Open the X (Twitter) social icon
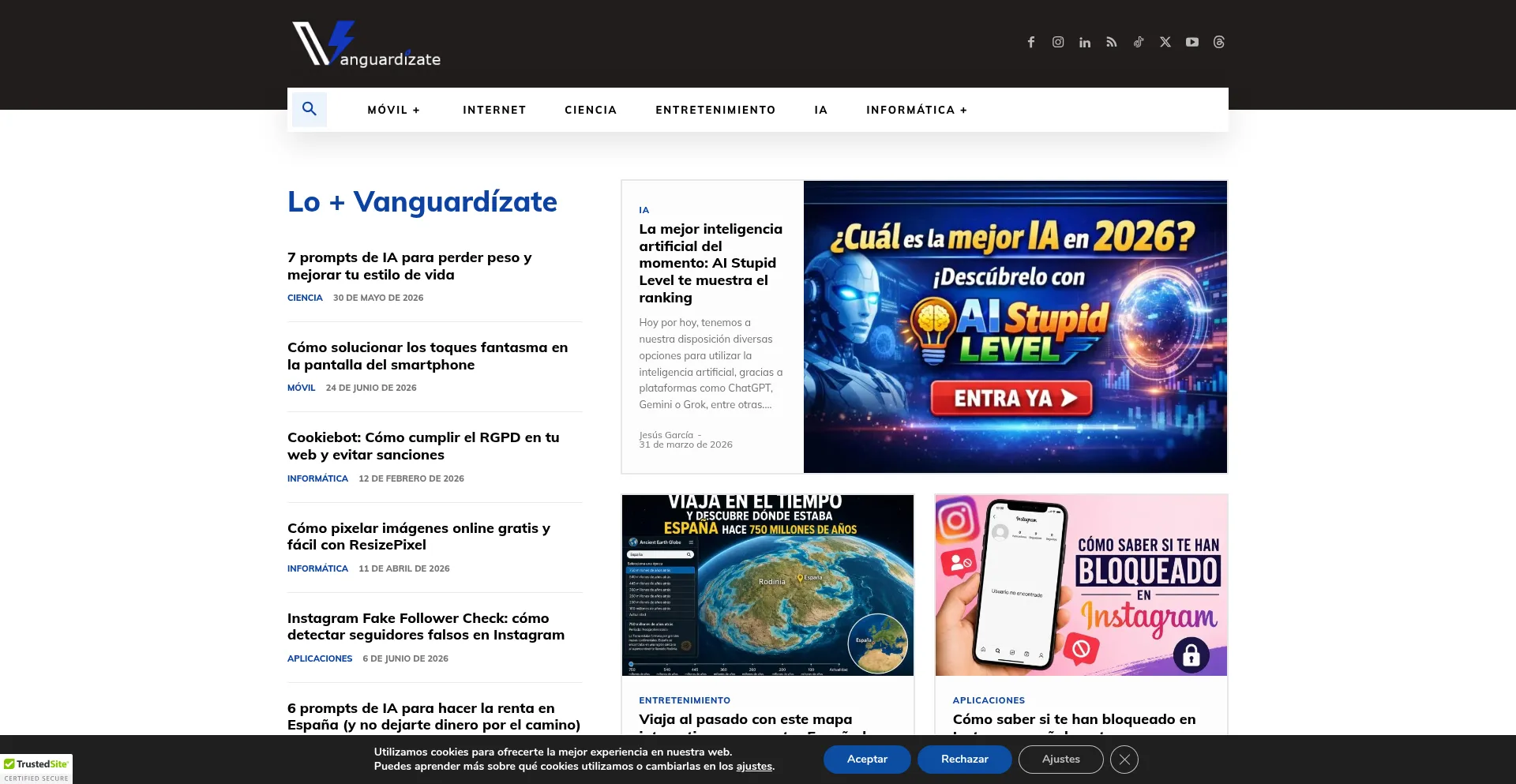Image resolution: width=1516 pixels, height=784 pixels. tap(1165, 42)
